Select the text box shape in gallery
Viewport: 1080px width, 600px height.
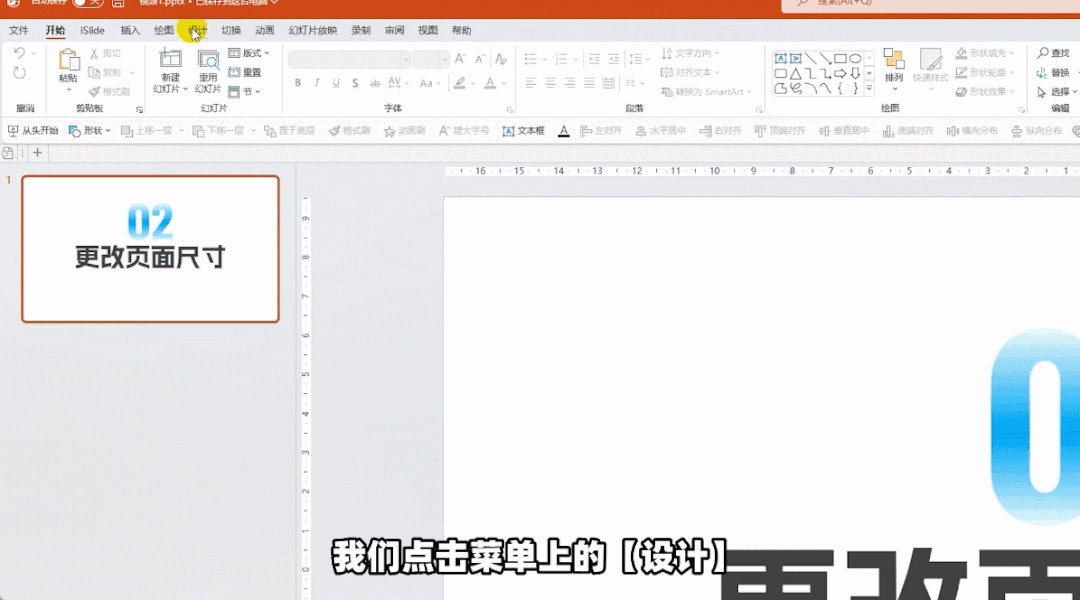(x=780, y=59)
